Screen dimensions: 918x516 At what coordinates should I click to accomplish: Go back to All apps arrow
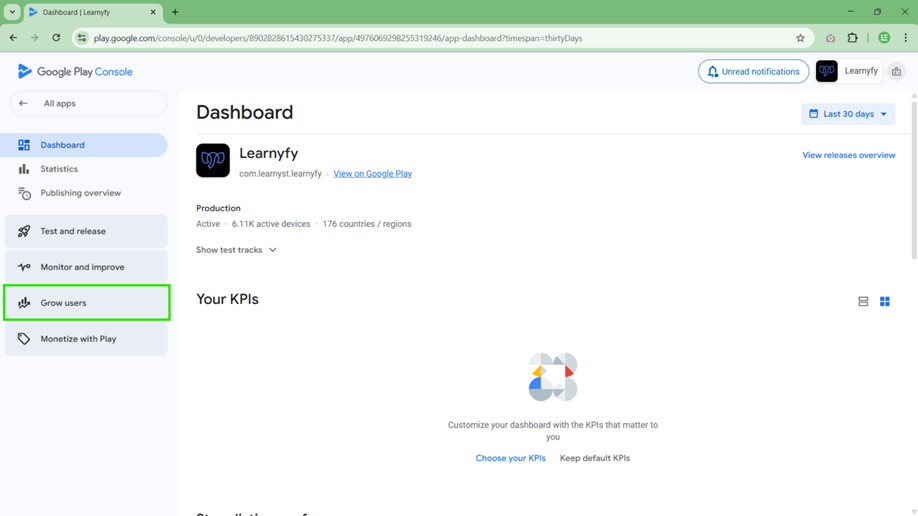tap(24, 104)
